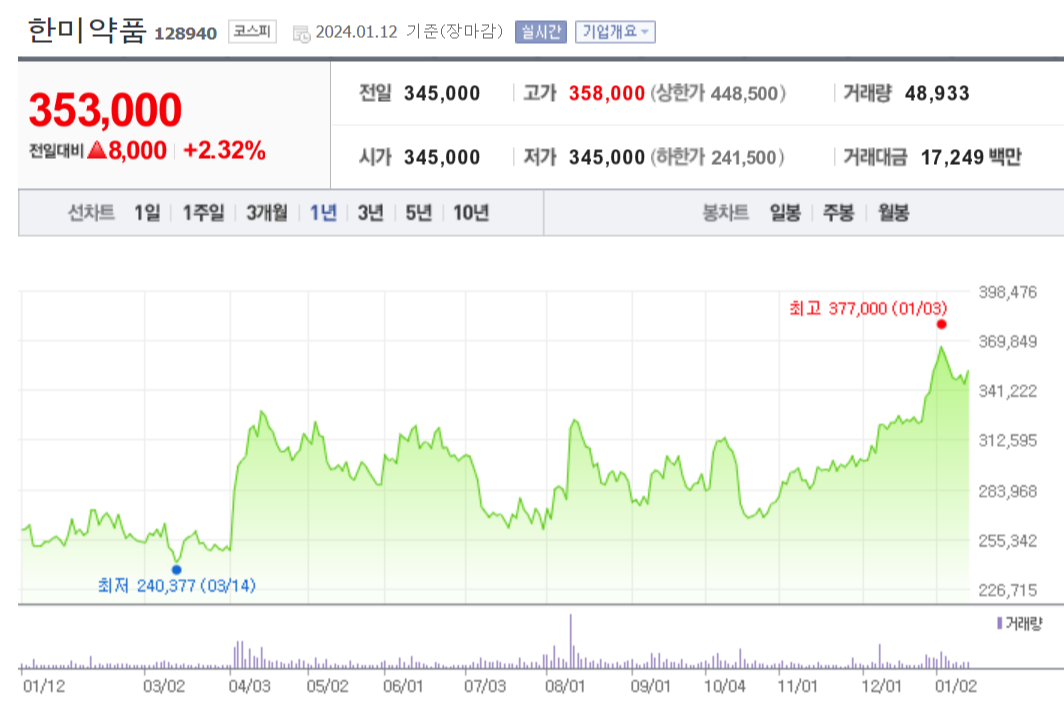Switch to 월봉 monthly candle chart
This screenshot has width=1064, height=726.
pyautogui.click(x=893, y=213)
